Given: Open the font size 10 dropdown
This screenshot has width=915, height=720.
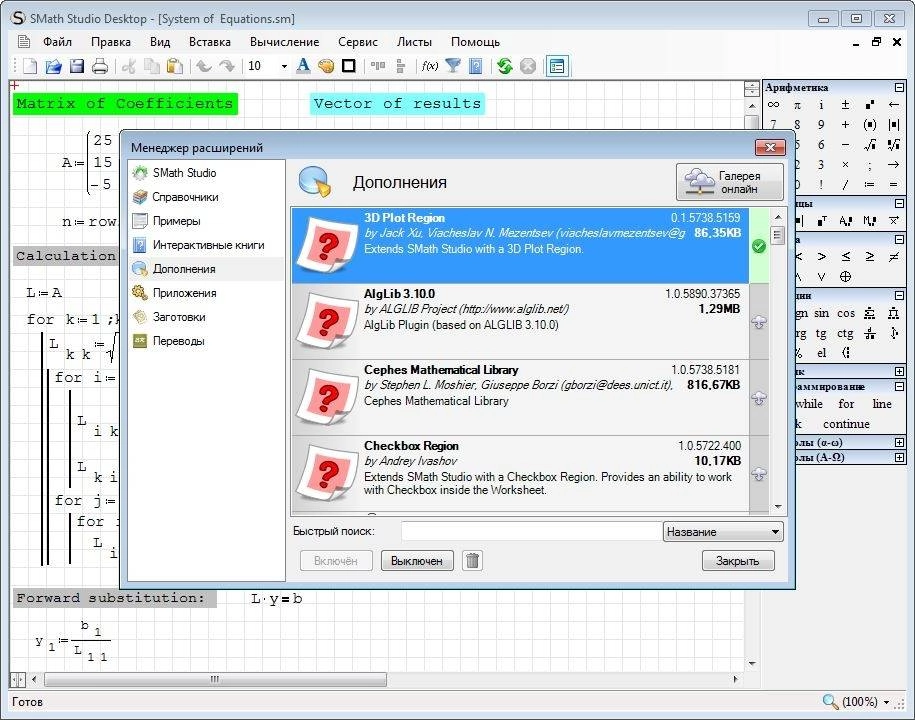Looking at the screenshot, I should [284, 66].
